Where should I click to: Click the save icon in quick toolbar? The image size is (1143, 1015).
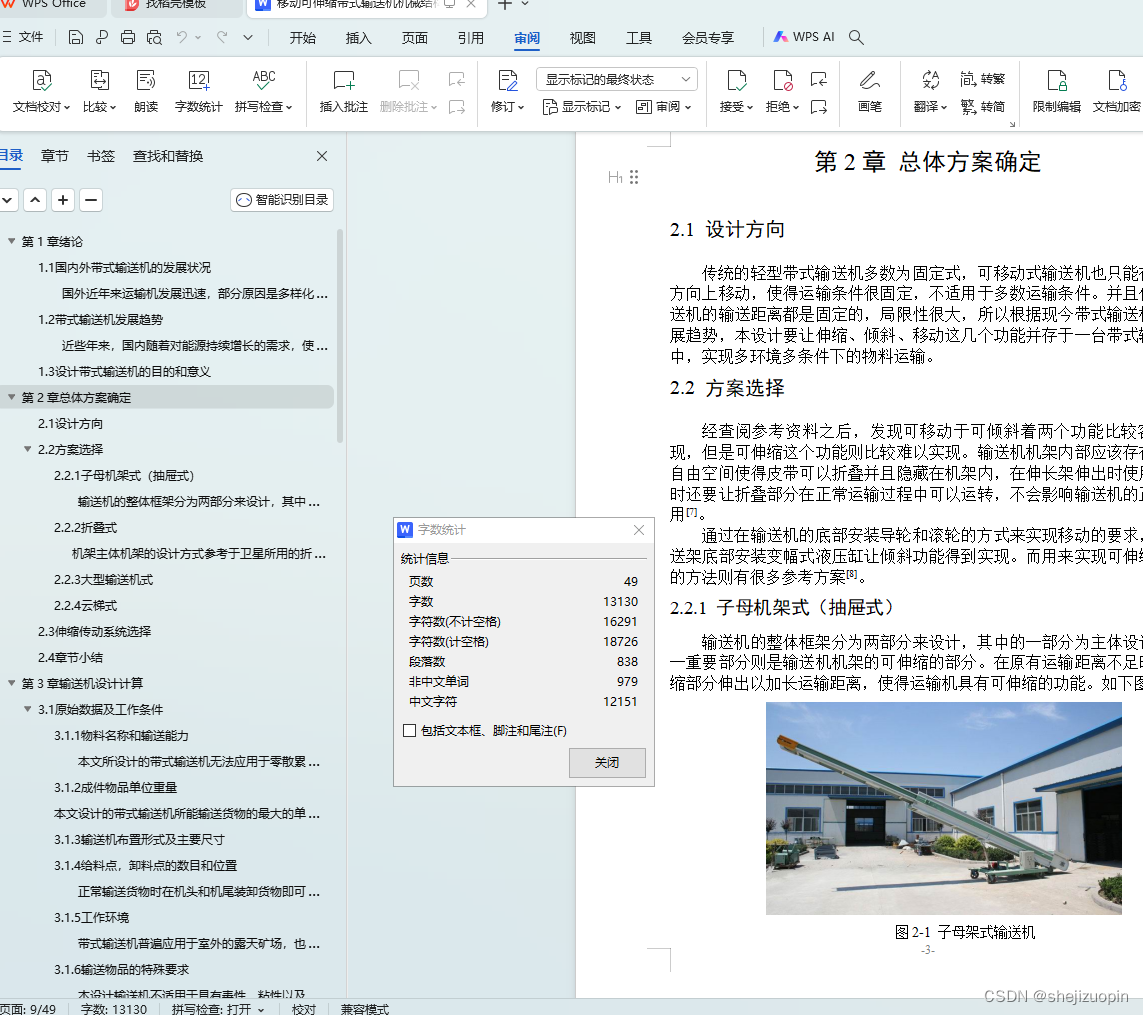[x=76, y=37]
